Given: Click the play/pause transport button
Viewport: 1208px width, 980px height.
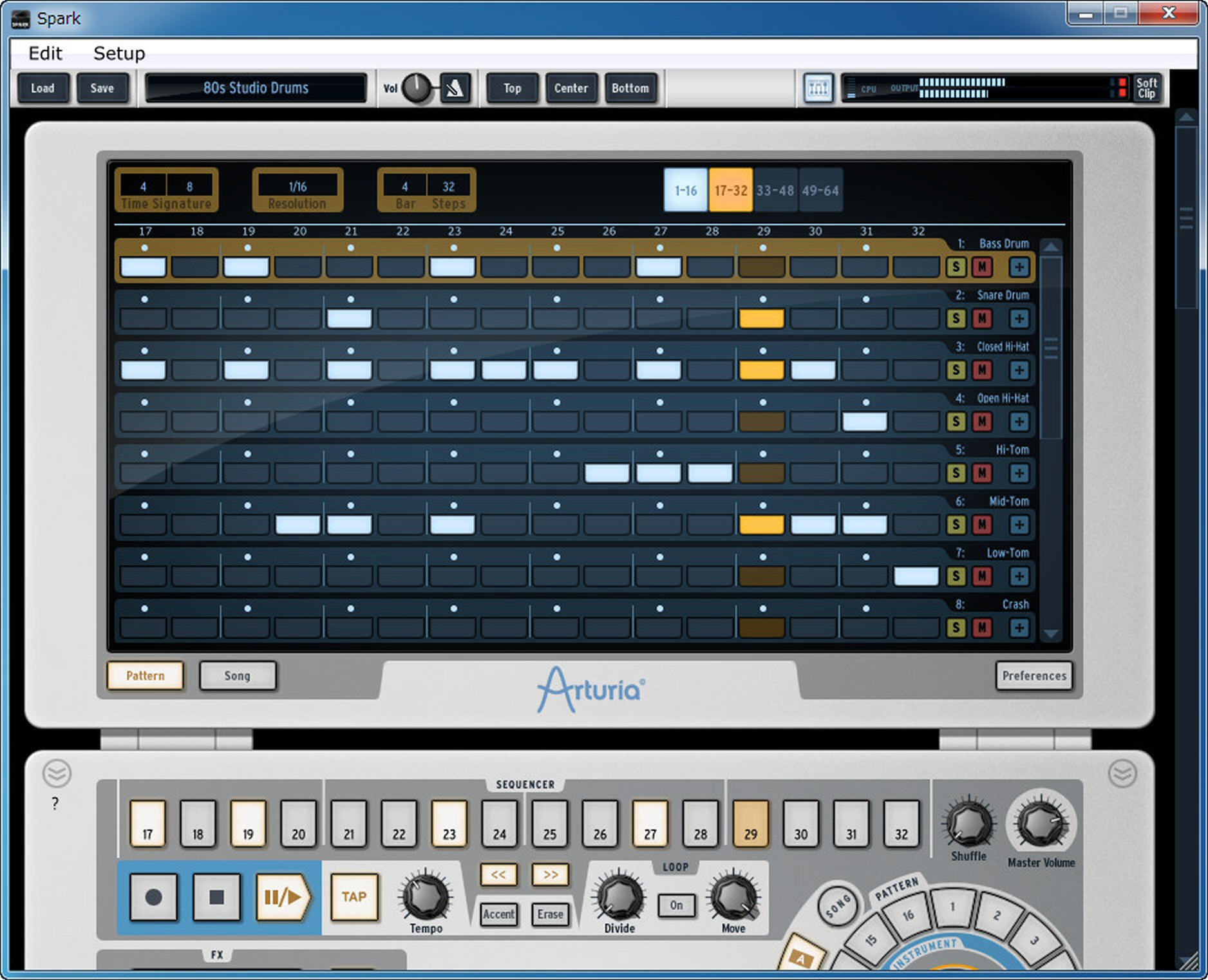Looking at the screenshot, I should [x=283, y=896].
